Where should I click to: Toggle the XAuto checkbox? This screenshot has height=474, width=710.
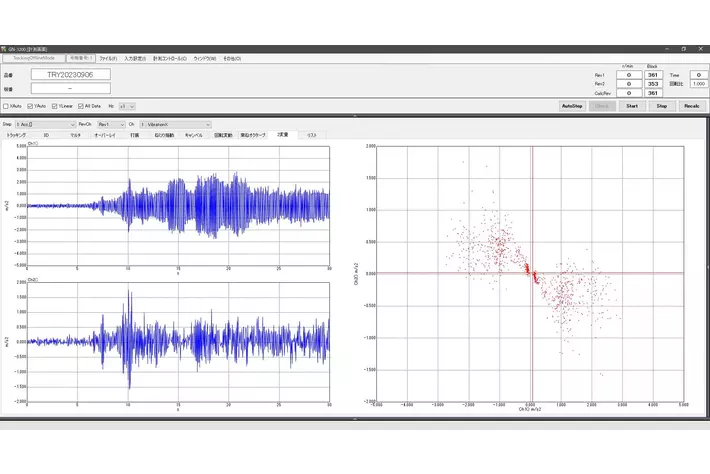[6, 105]
